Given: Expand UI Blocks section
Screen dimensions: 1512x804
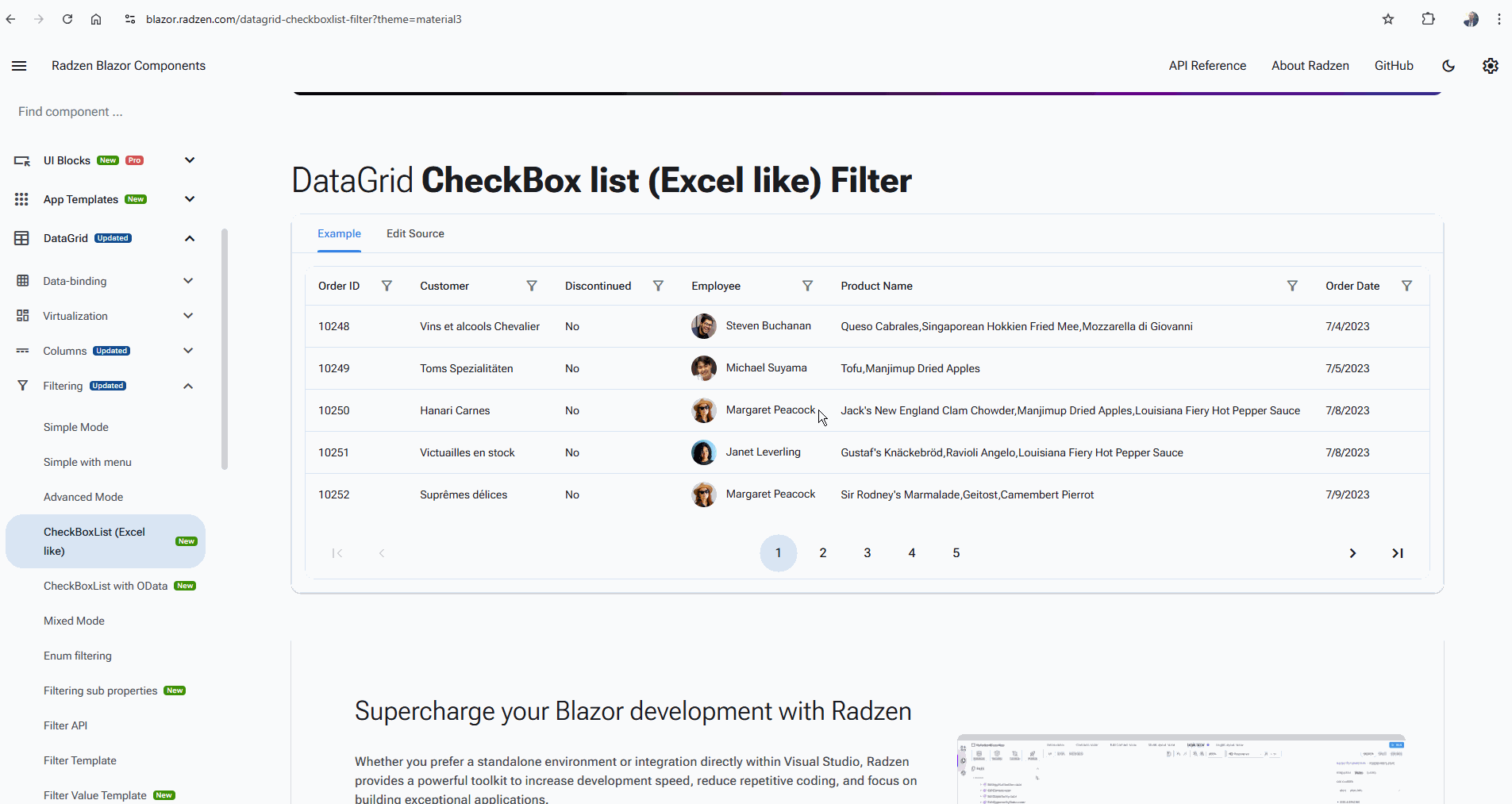Looking at the screenshot, I should click(x=190, y=160).
